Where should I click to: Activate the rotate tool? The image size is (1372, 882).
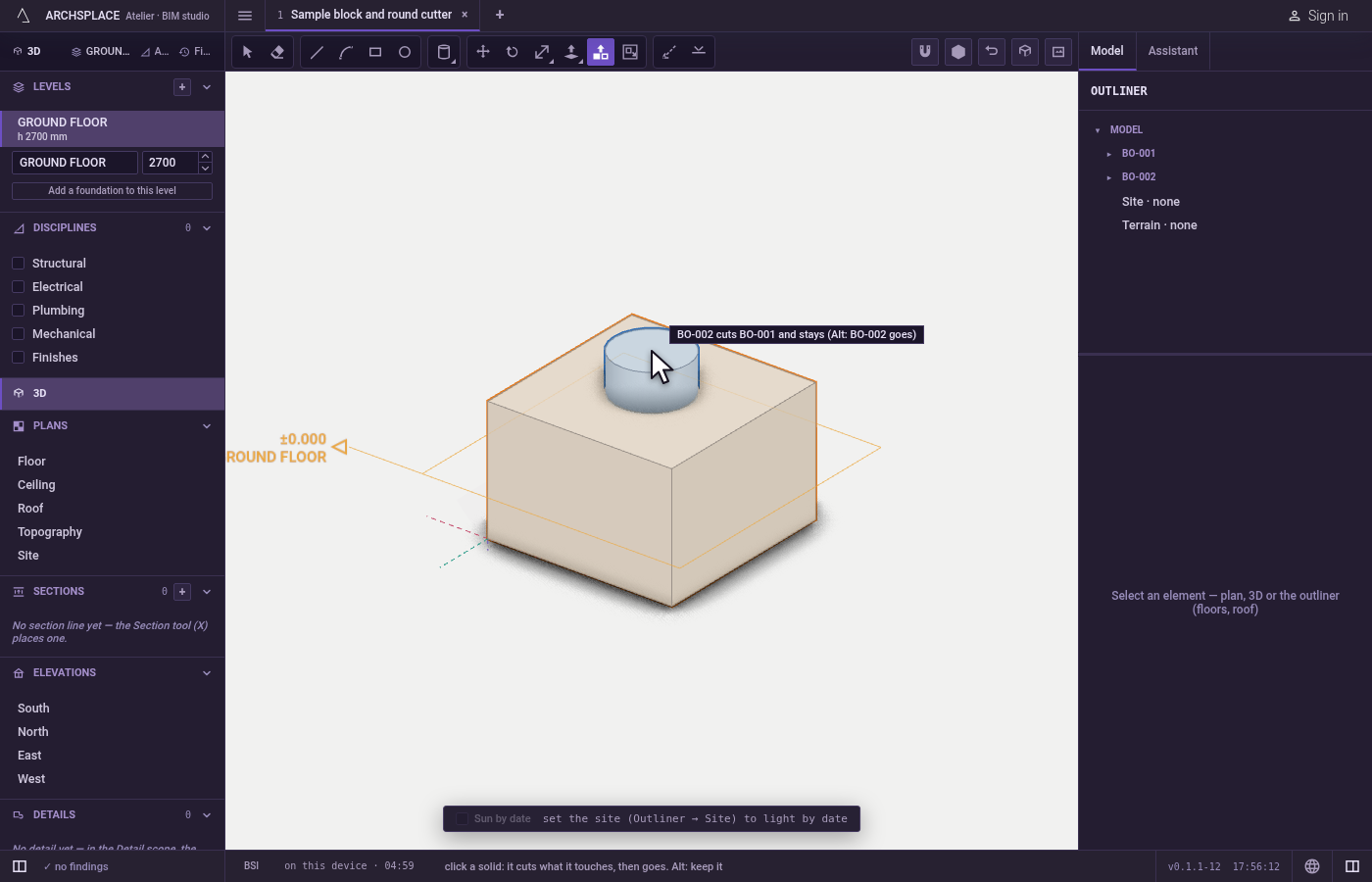[x=513, y=52]
